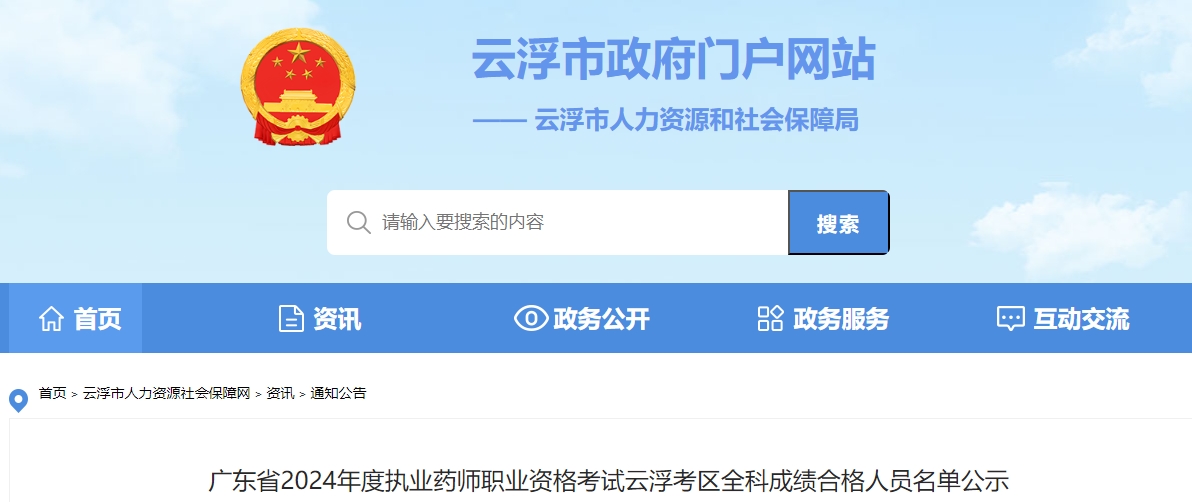Click the magnifying glass search icon

(358, 222)
